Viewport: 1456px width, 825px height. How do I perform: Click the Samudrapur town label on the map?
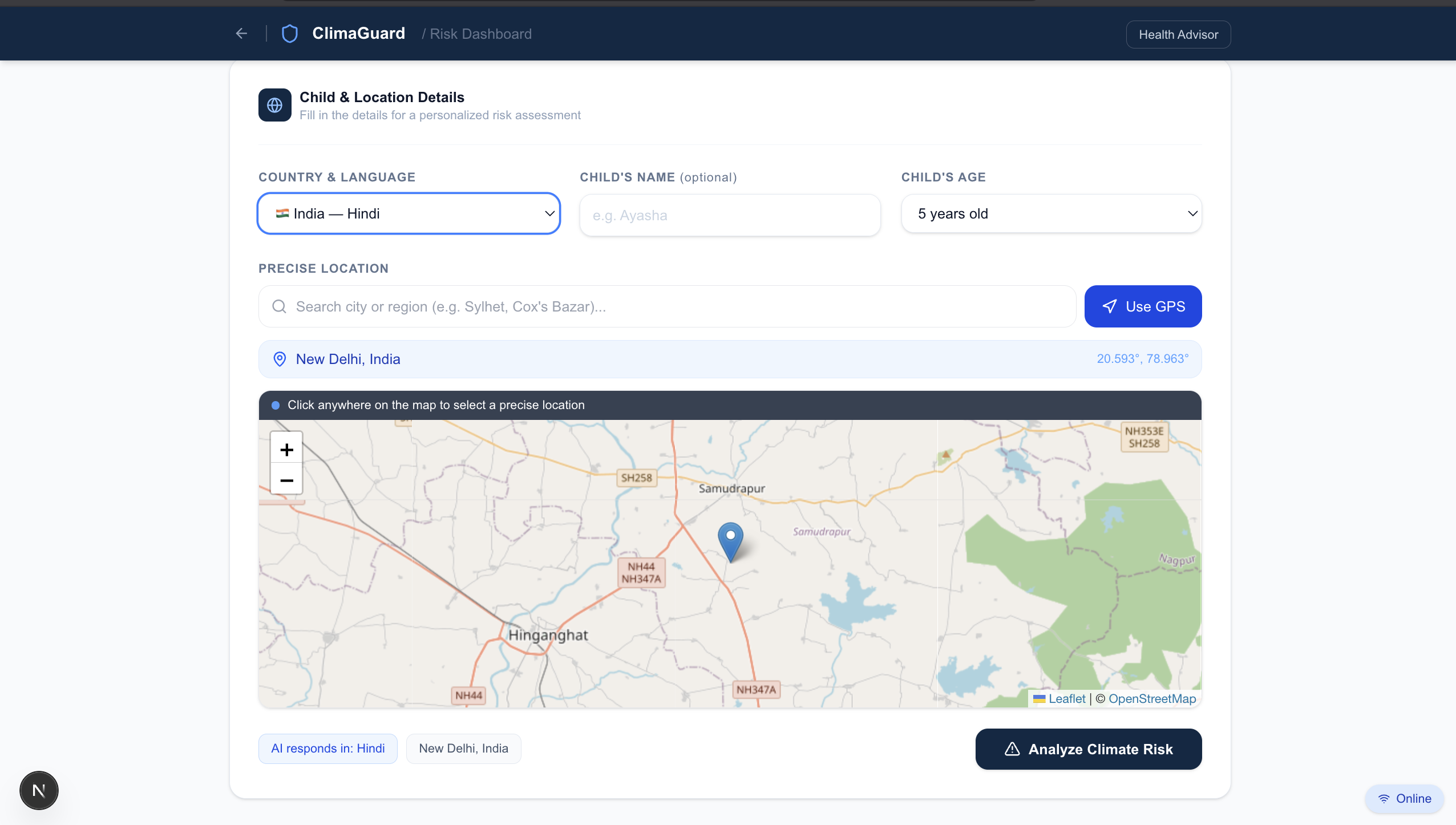[x=731, y=488]
